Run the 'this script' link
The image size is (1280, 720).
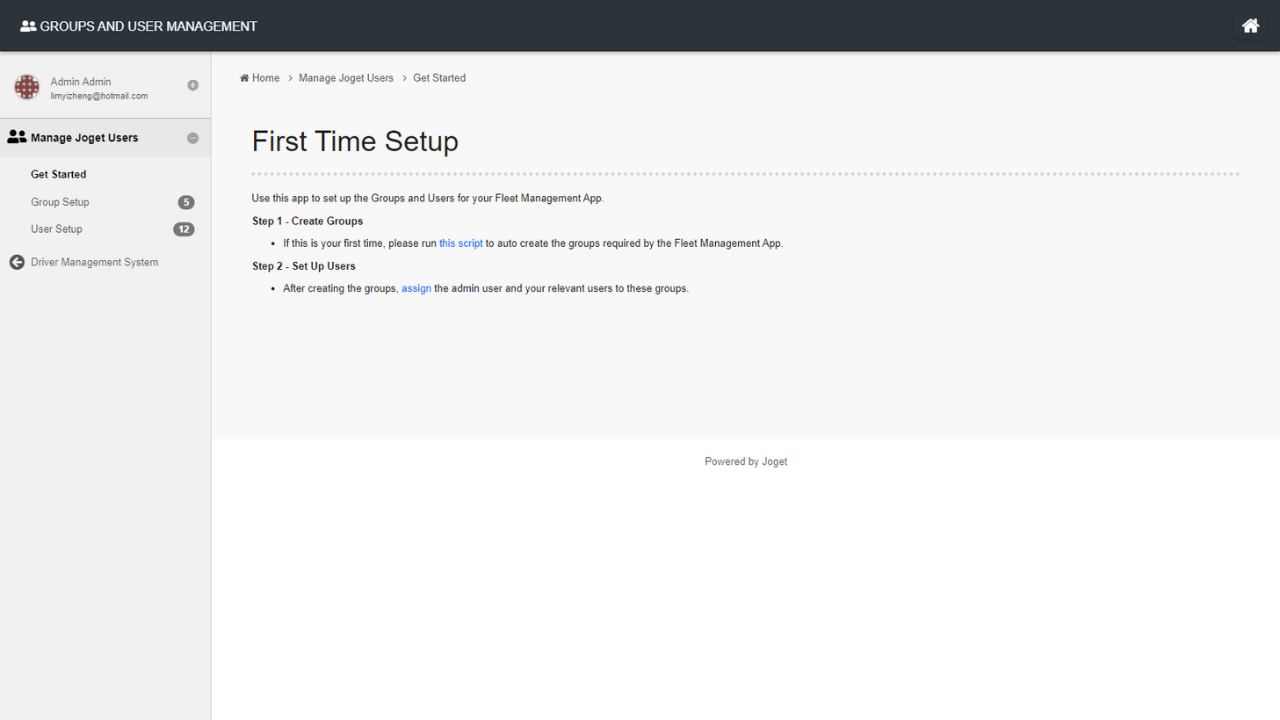(461, 243)
